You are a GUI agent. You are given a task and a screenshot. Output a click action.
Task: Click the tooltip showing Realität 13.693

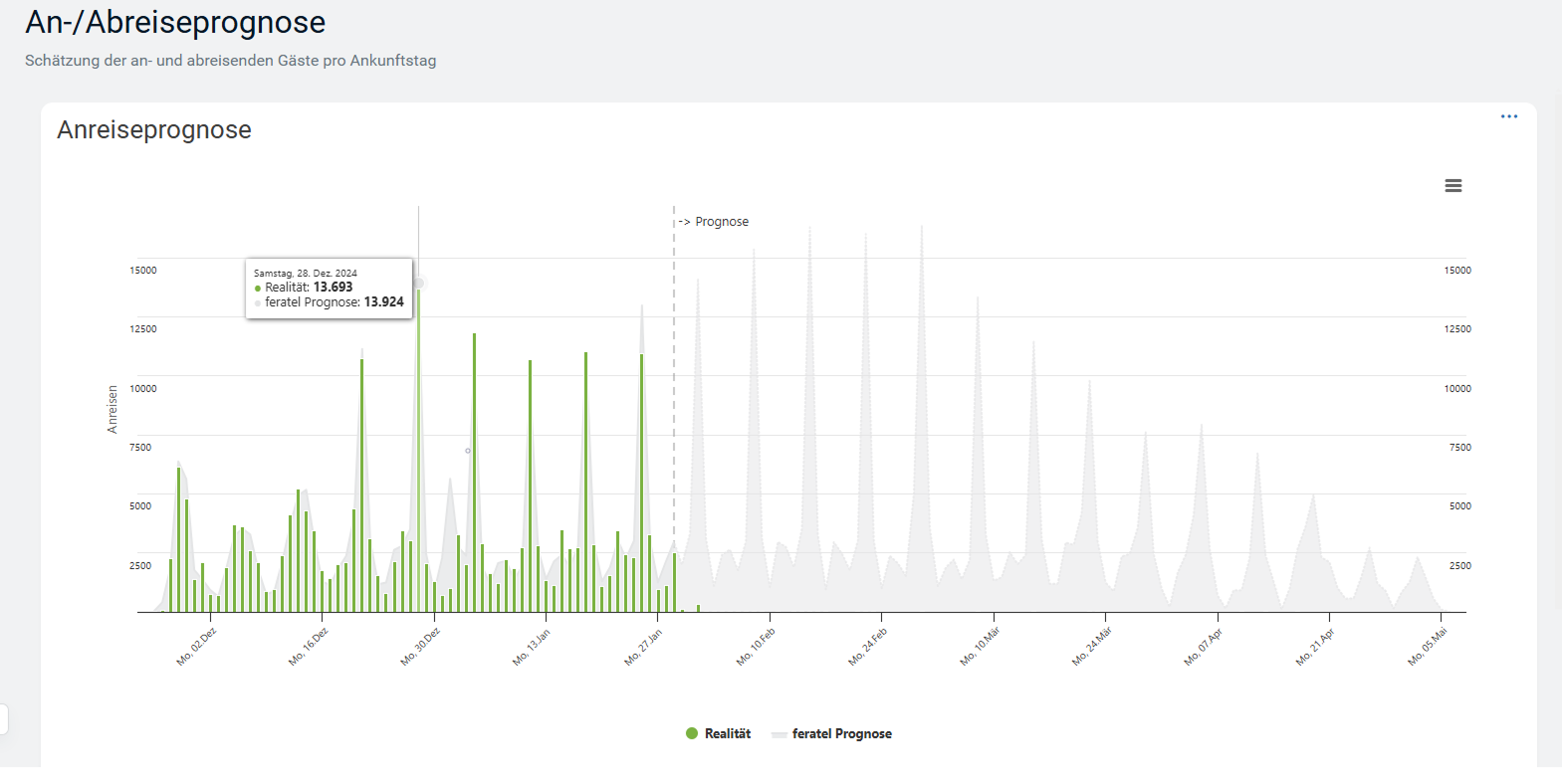[x=329, y=289]
